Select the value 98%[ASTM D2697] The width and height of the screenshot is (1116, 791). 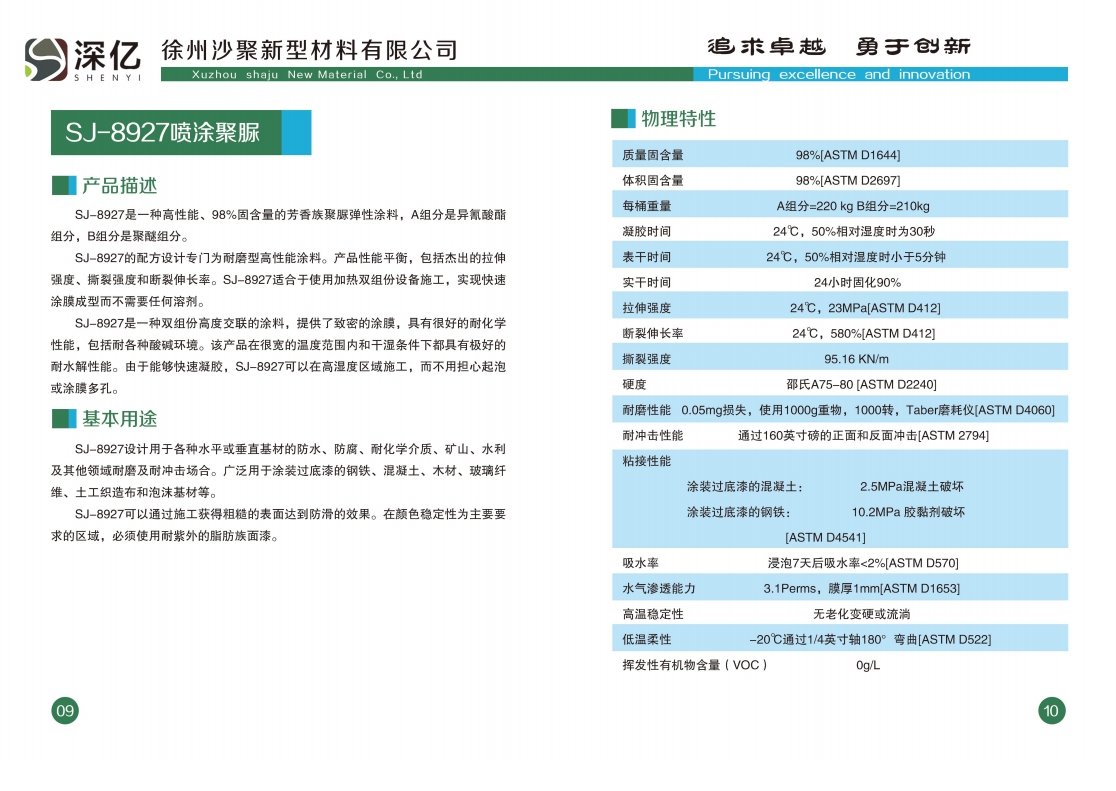(848, 181)
